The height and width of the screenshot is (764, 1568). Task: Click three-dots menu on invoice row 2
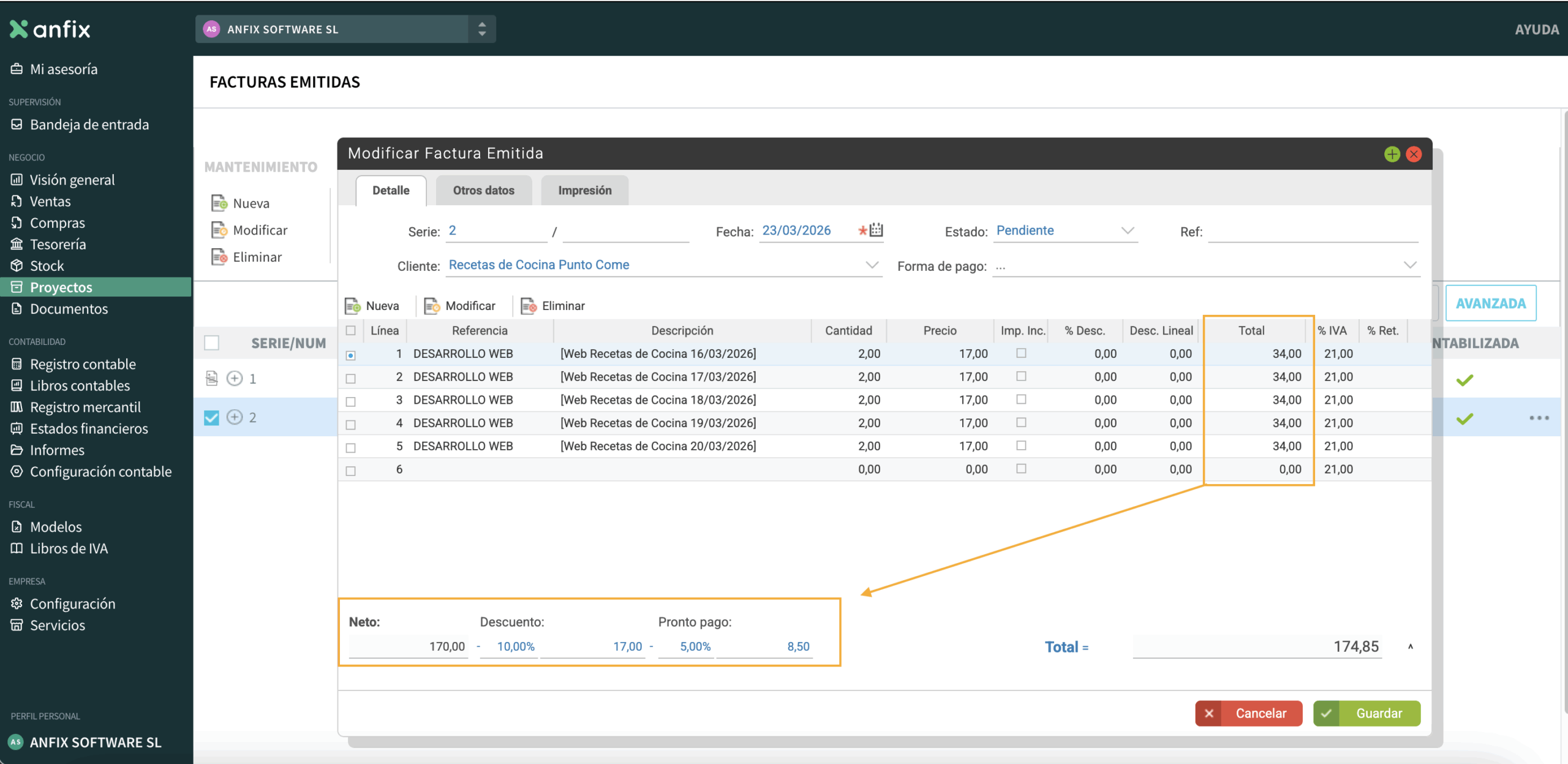coord(1539,418)
